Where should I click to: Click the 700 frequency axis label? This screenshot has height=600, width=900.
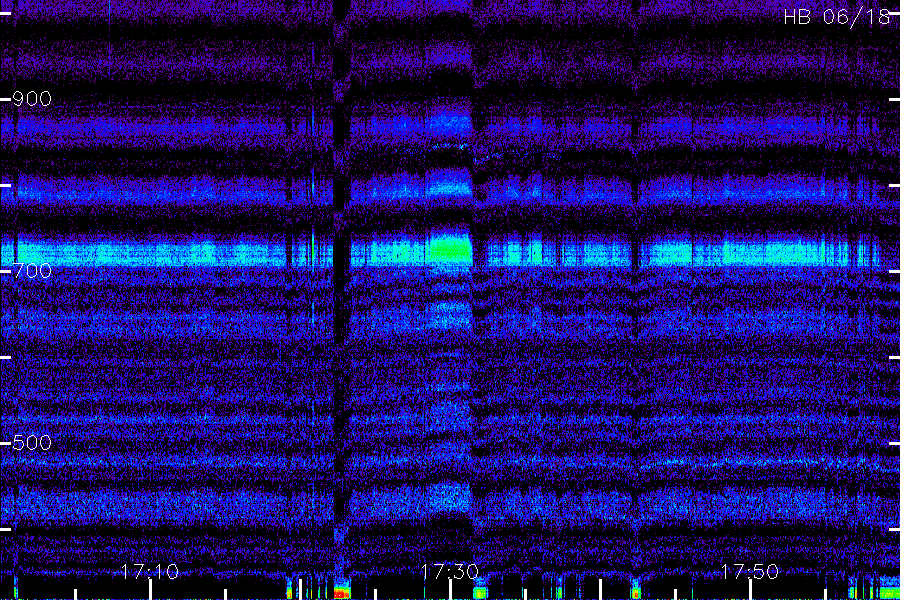[32, 270]
